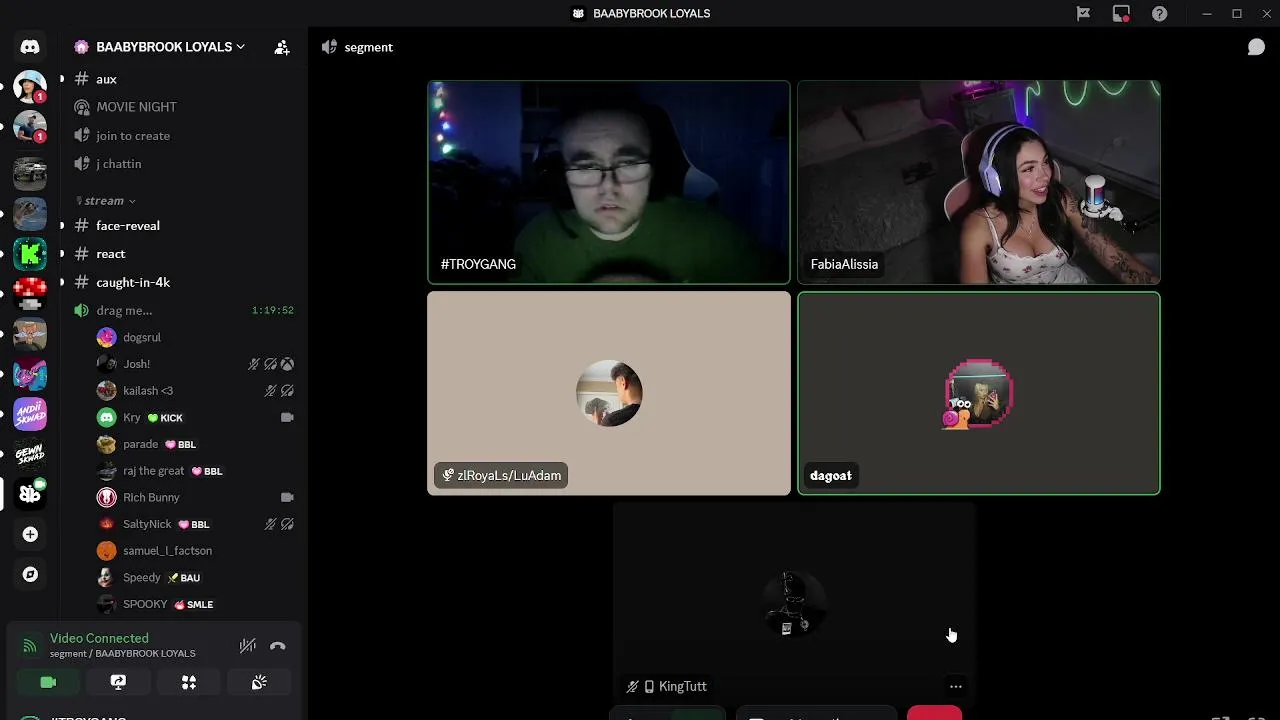
Task: Open the voice connection signal details icon
Action: pyautogui.click(x=30, y=646)
